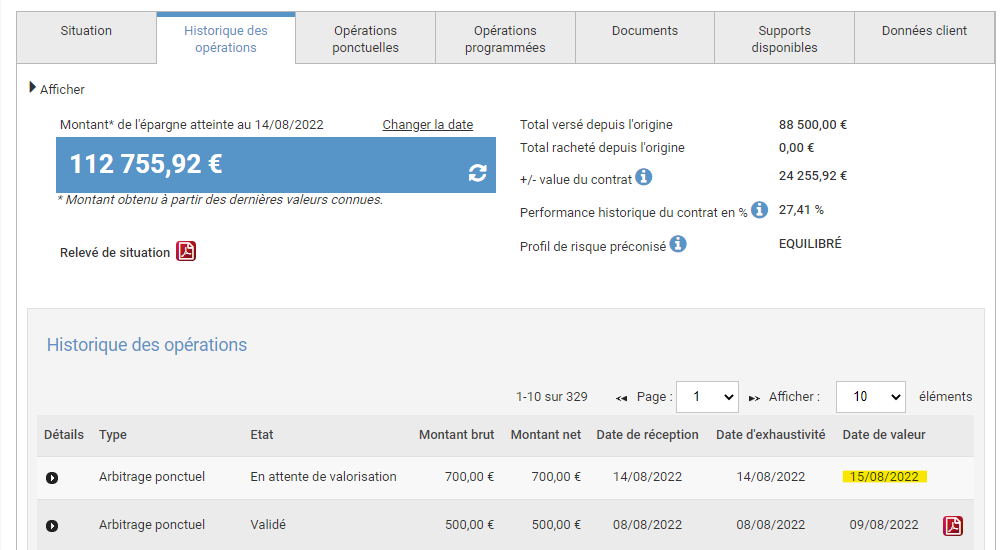Click info icon next to Profil de risque préconisé
Screen dimensions: 1001x550
[678, 244]
